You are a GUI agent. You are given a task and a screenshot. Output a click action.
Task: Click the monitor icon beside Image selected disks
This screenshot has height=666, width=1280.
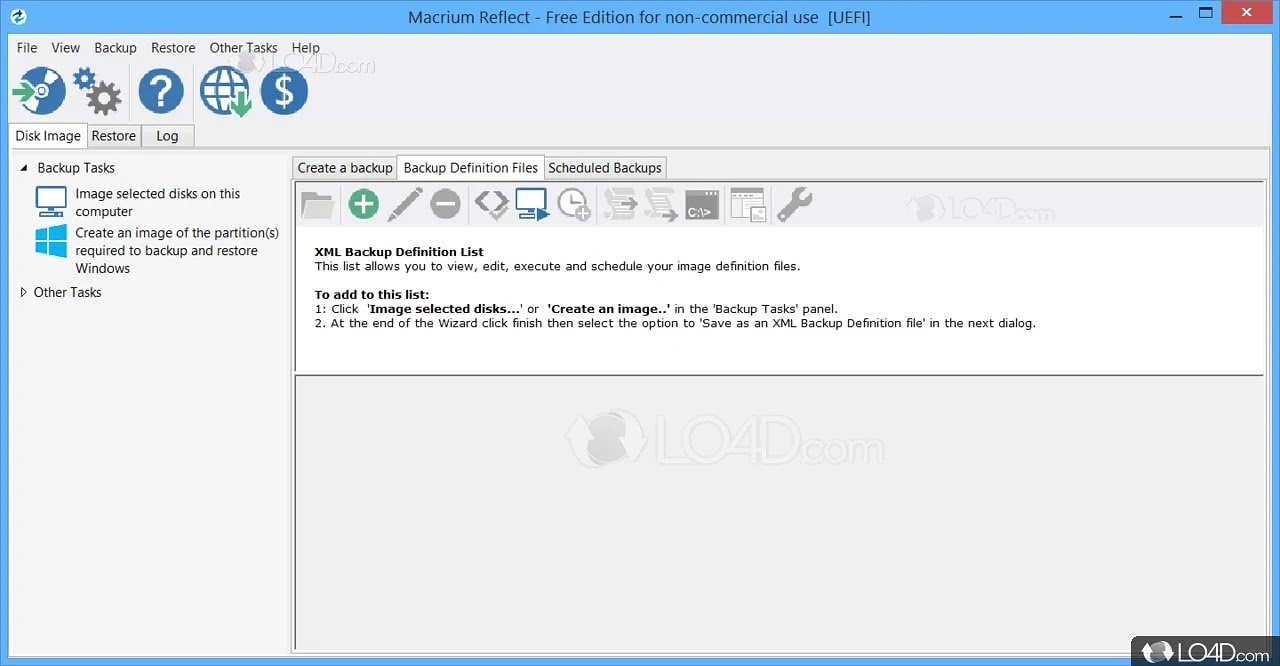pos(51,201)
